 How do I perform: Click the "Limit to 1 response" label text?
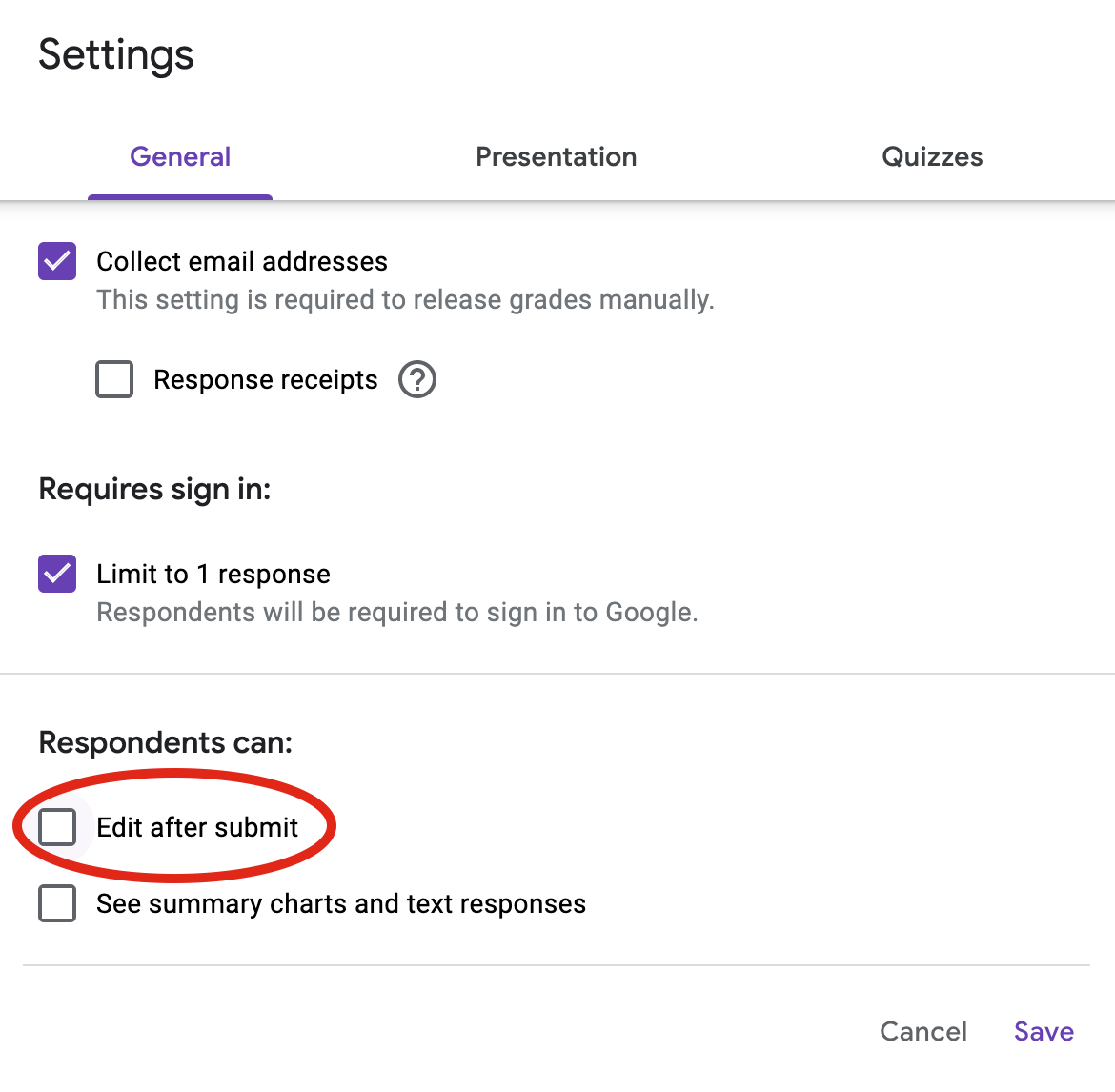click(x=213, y=574)
